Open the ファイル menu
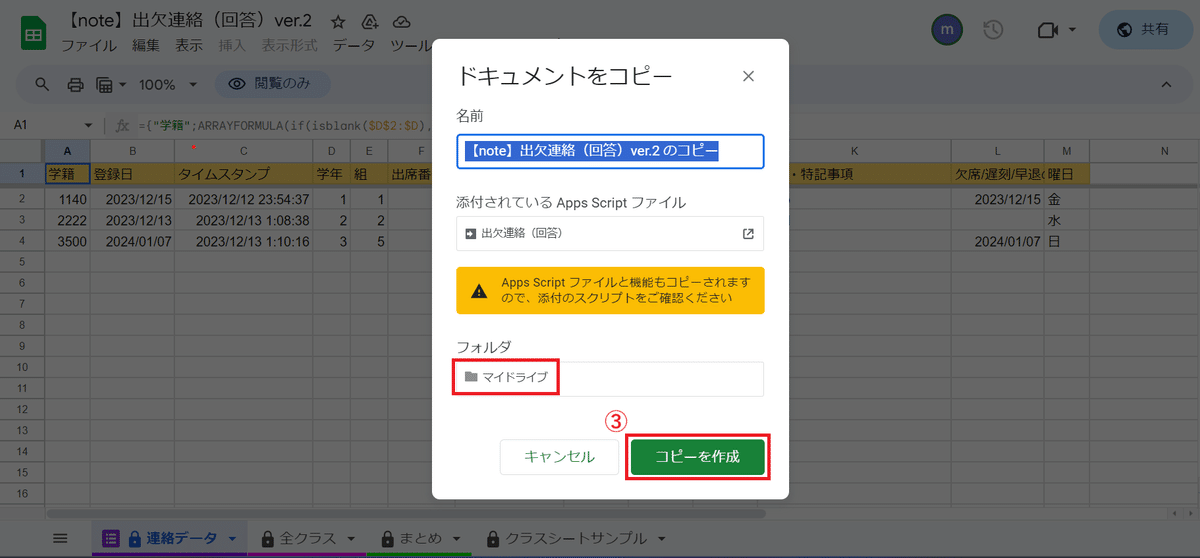This screenshot has height=558, width=1200. tap(89, 45)
